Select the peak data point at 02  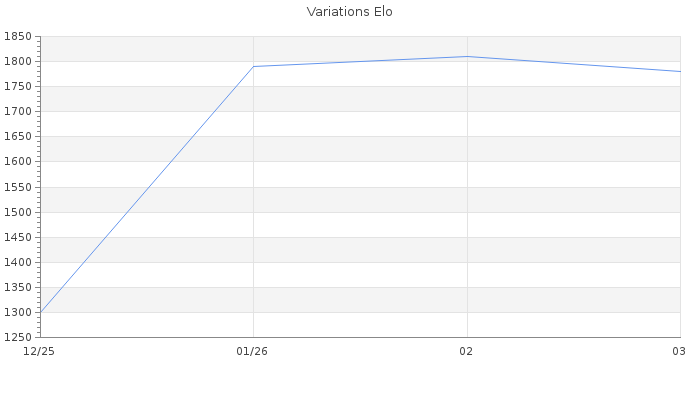click(x=466, y=57)
